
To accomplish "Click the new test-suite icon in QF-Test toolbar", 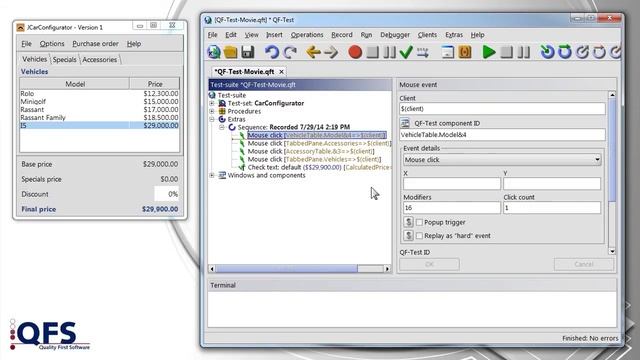I will (213, 52).
